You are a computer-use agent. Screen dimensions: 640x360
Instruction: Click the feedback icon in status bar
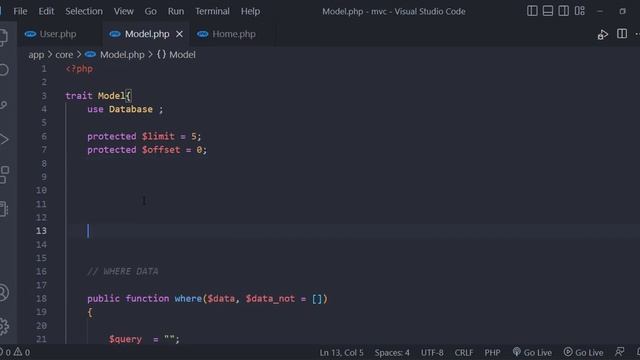pyautogui.click(x=620, y=352)
